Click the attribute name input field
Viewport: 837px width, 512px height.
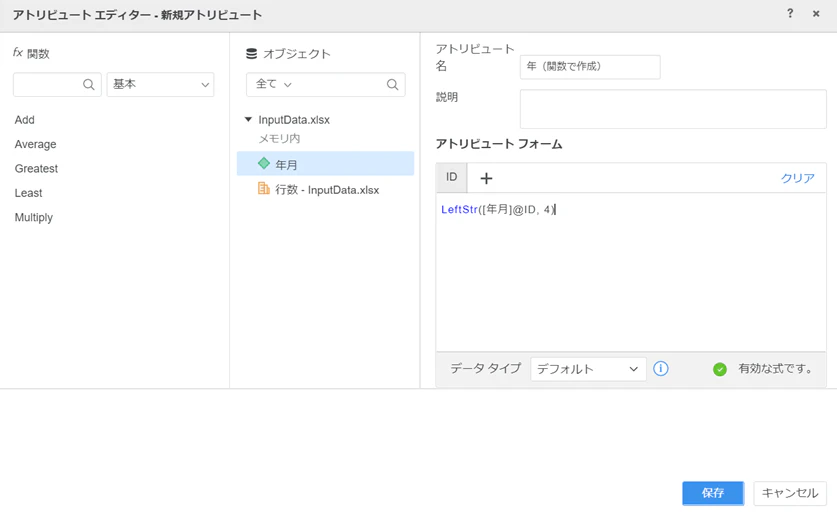pos(590,67)
